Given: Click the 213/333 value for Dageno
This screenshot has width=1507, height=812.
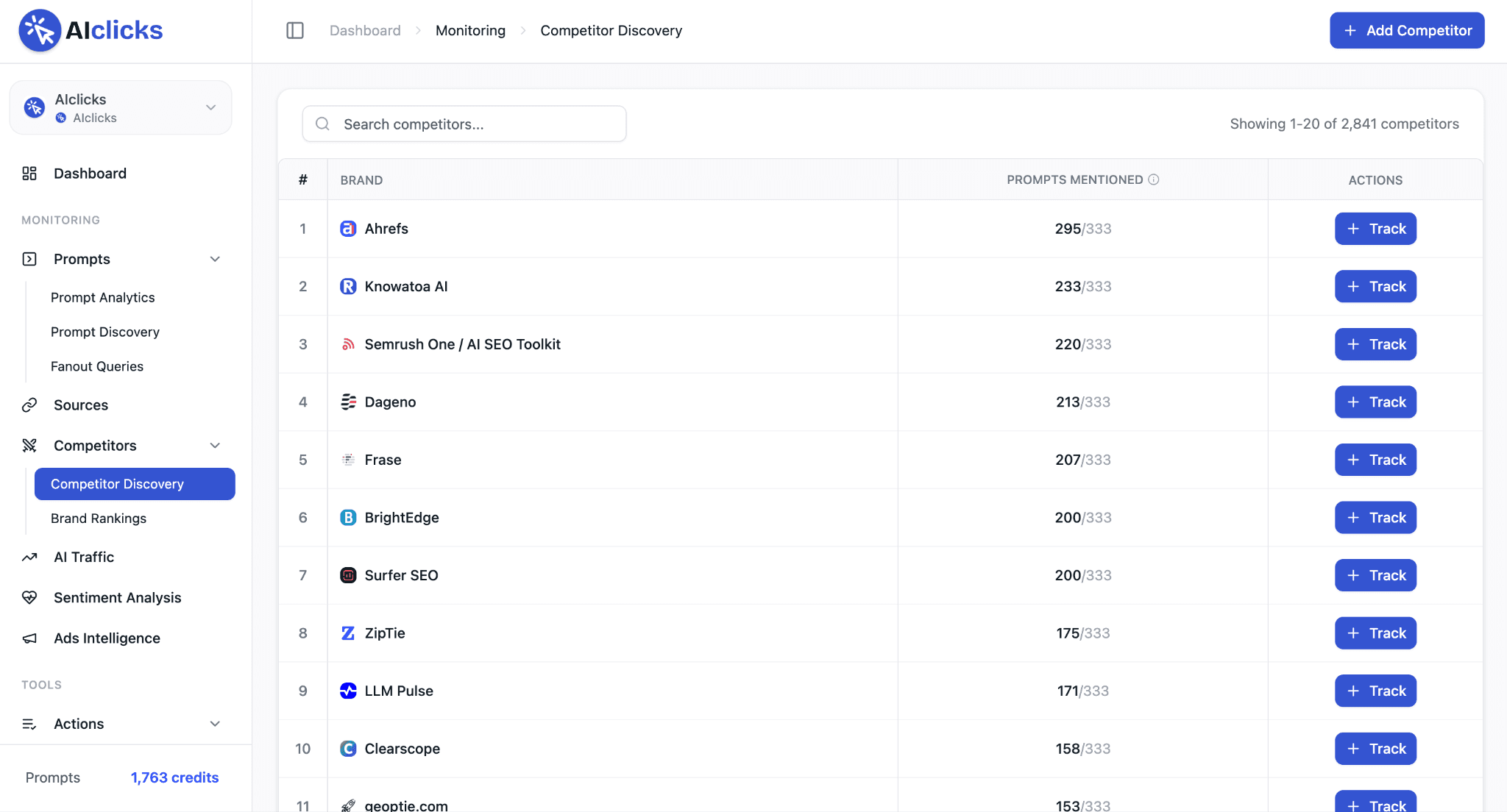Looking at the screenshot, I should coord(1082,402).
